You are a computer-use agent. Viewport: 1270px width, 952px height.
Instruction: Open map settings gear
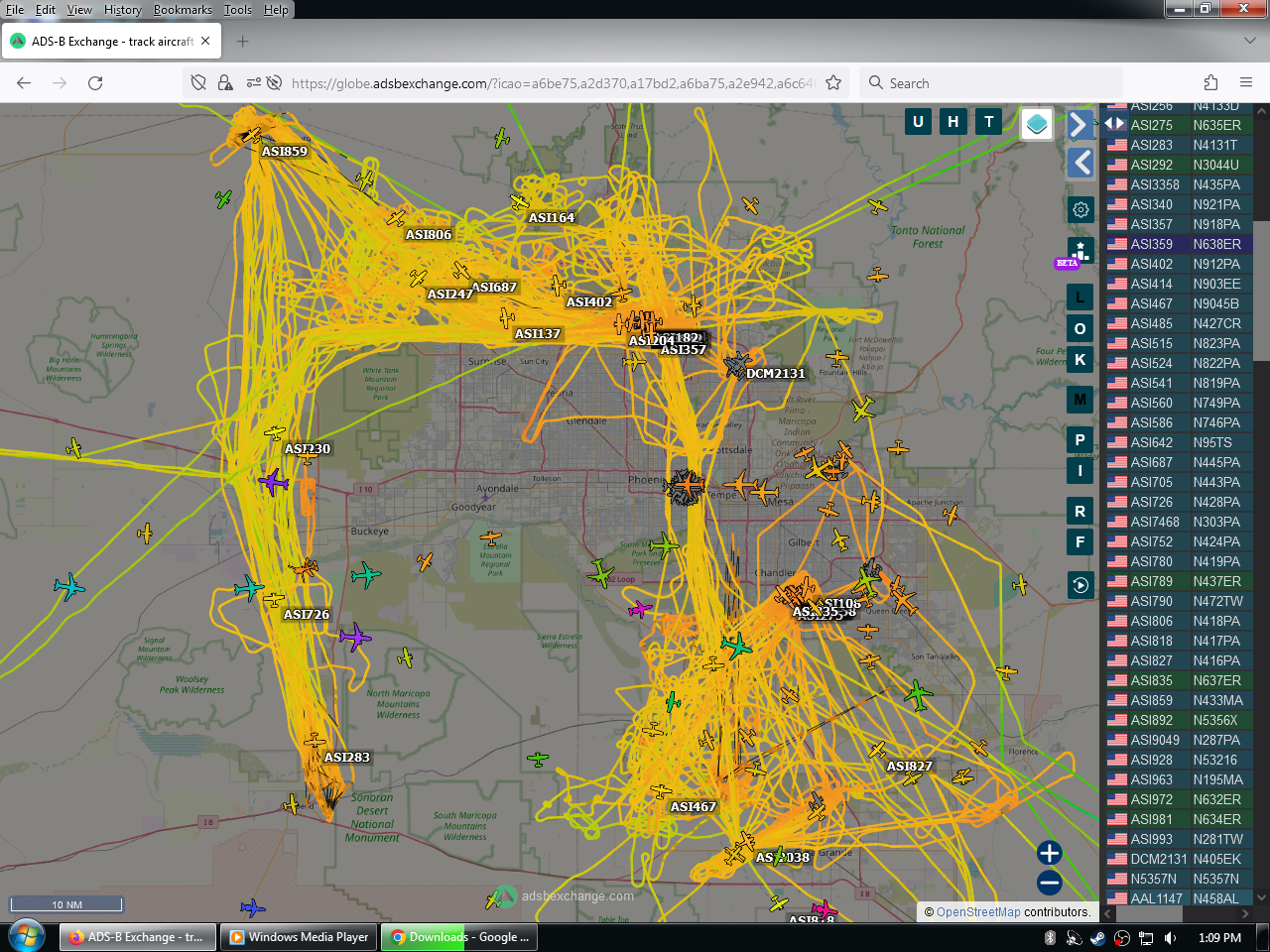pos(1080,209)
